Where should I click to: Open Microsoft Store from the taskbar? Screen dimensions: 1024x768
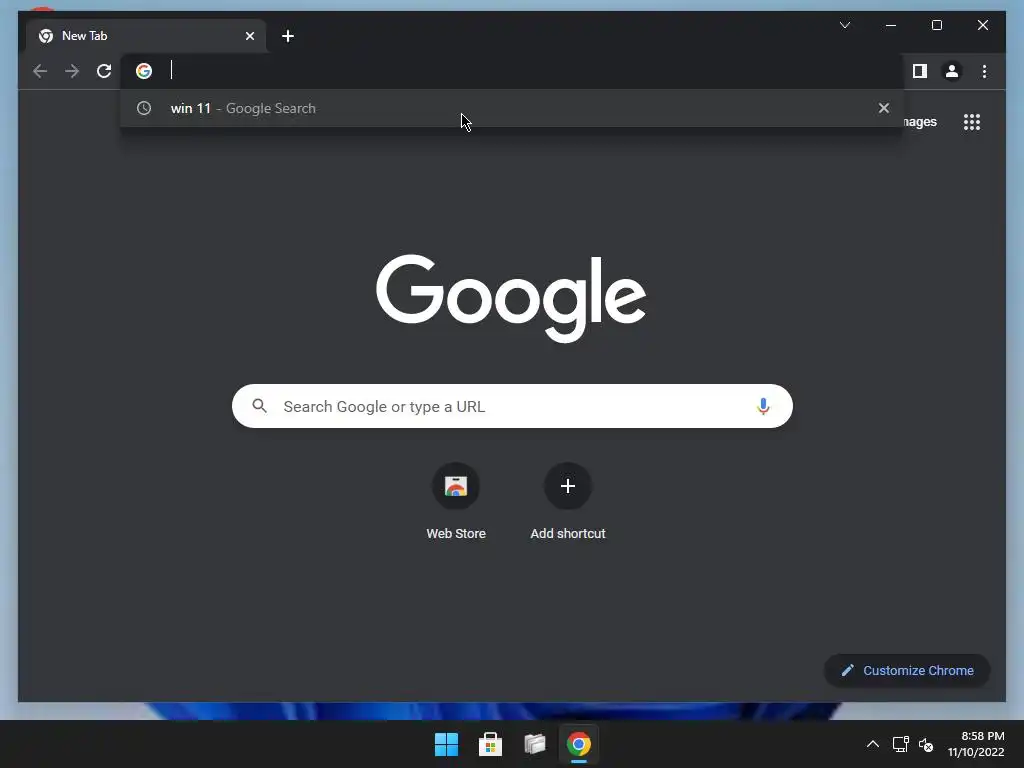tap(490, 744)
